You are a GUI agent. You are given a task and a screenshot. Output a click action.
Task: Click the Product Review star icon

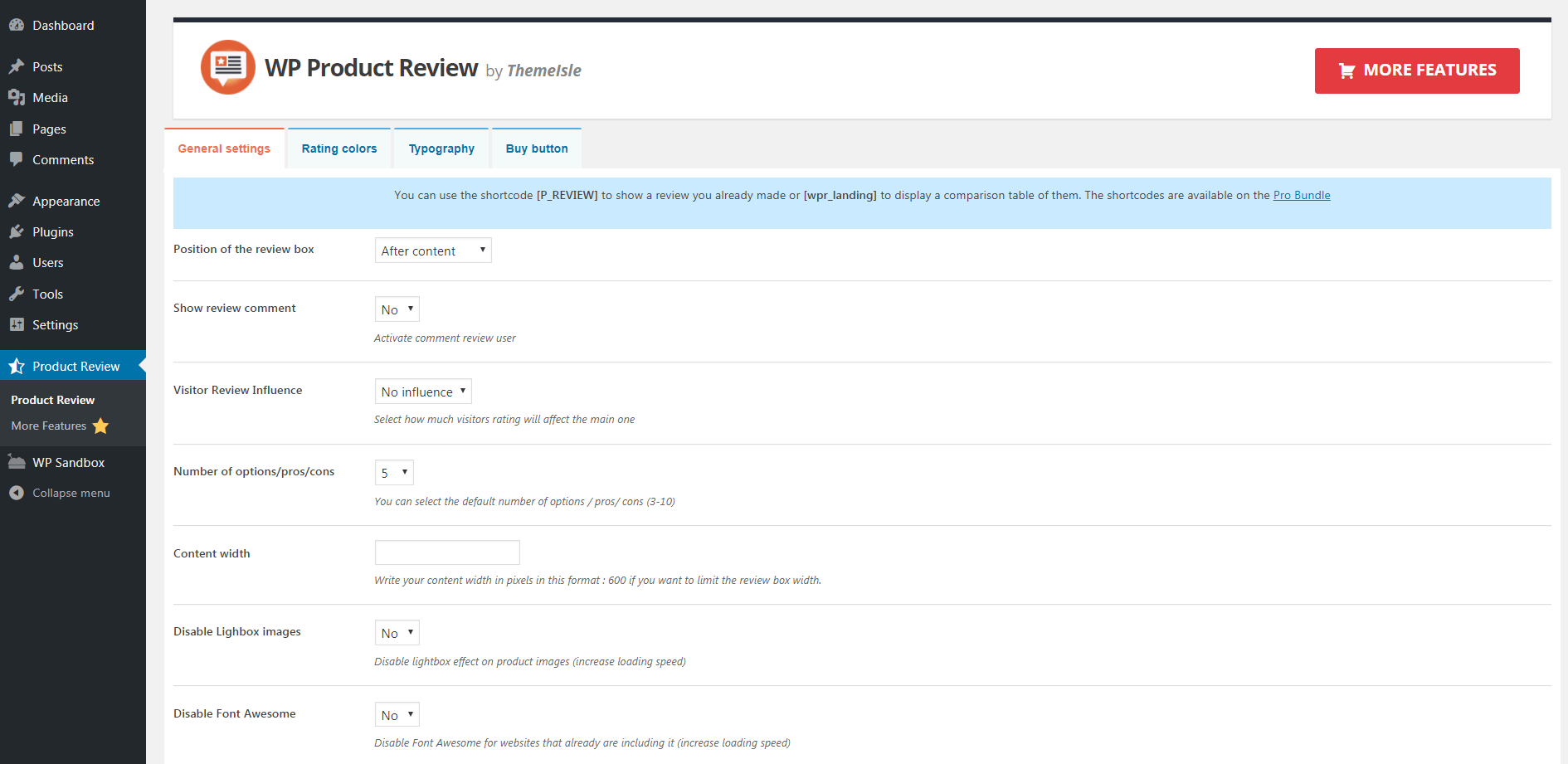(17, 366)
